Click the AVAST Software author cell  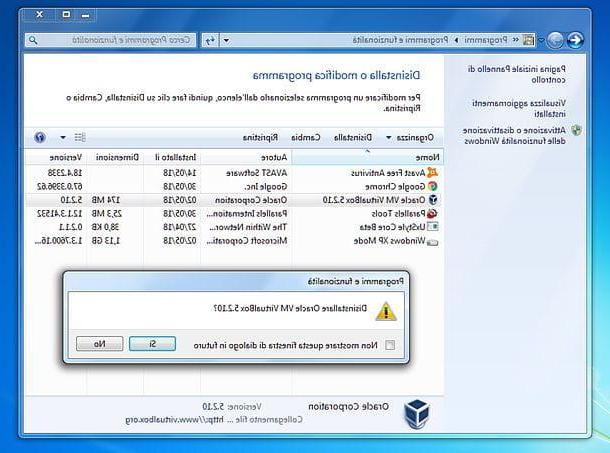click(x=257, y=173)
